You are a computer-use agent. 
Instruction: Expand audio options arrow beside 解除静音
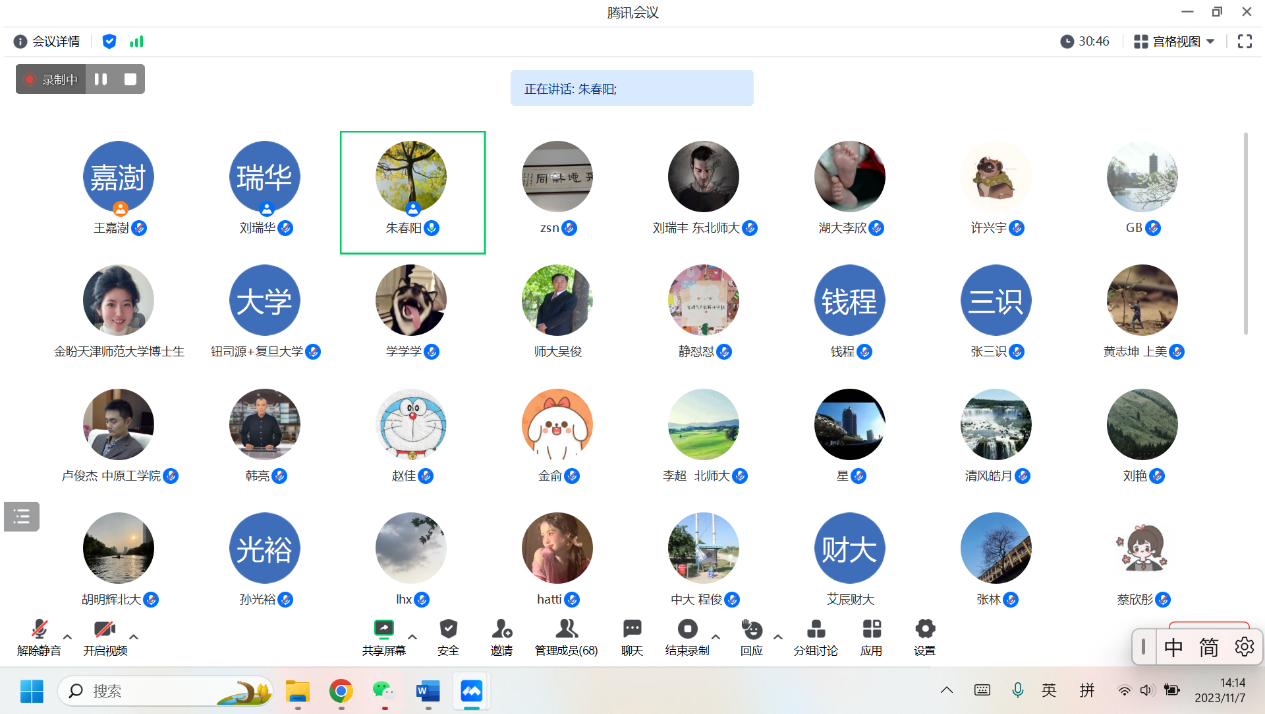click(67, 636)
